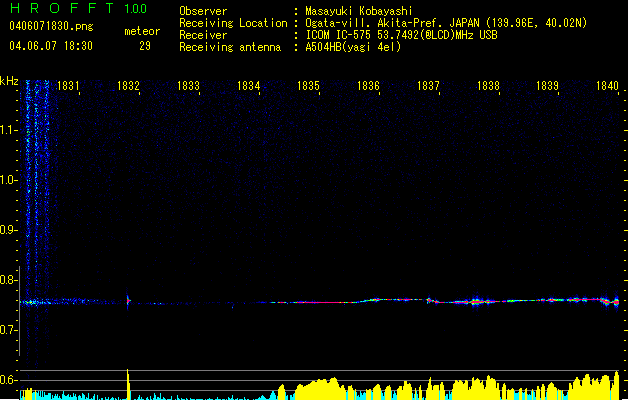Click the meteor label
Screen dimensions: 629x400
tap(142, 31)
